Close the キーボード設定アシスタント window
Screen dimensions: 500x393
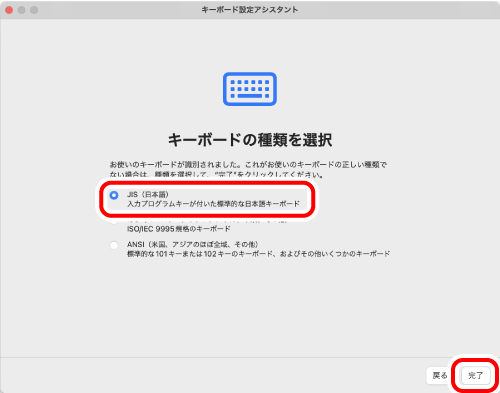pos(9,10)
